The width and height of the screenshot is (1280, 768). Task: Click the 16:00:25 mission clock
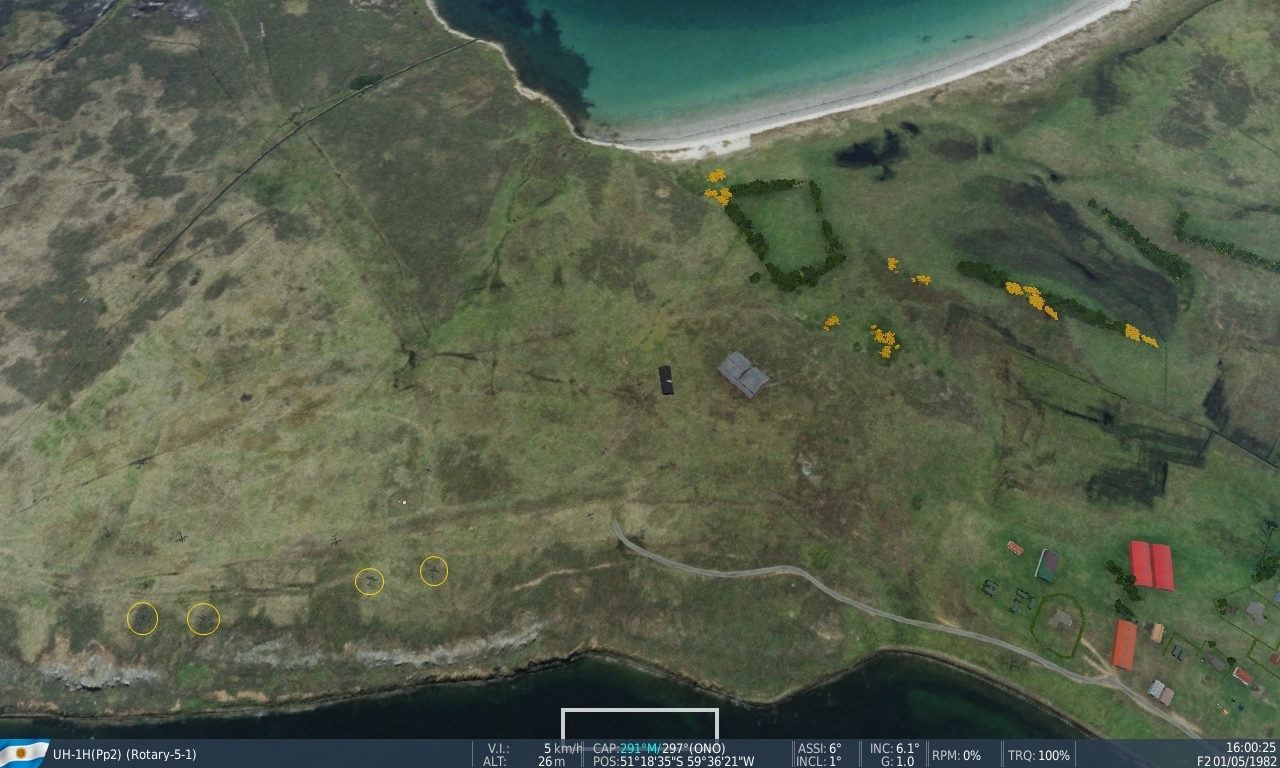pos(1251,748)
